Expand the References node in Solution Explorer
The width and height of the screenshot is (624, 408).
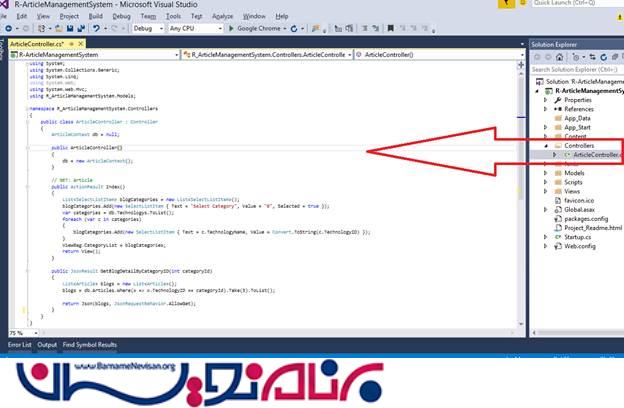click(546, 109)
